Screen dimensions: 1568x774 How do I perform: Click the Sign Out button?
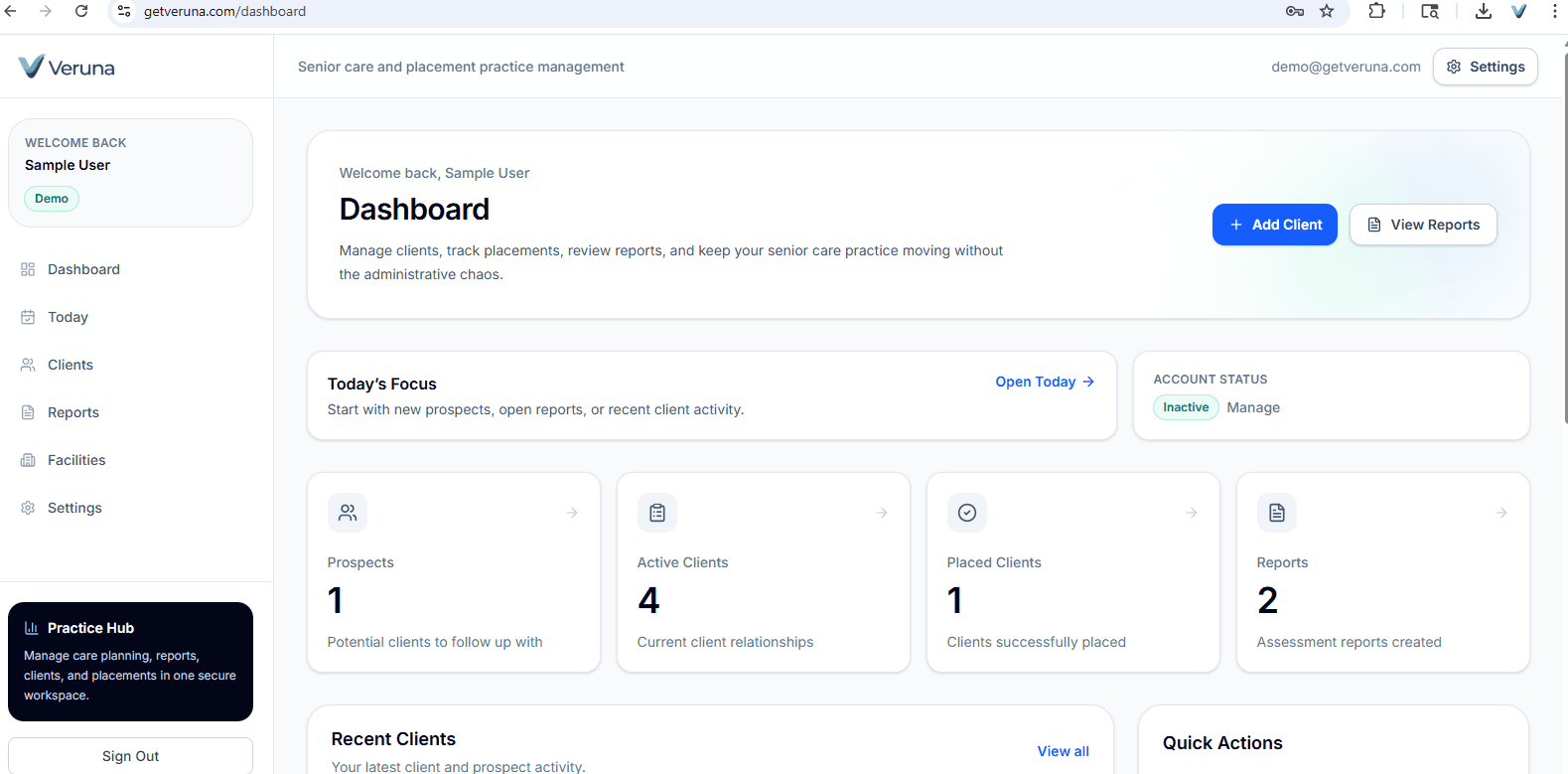[x=130, y=755]
